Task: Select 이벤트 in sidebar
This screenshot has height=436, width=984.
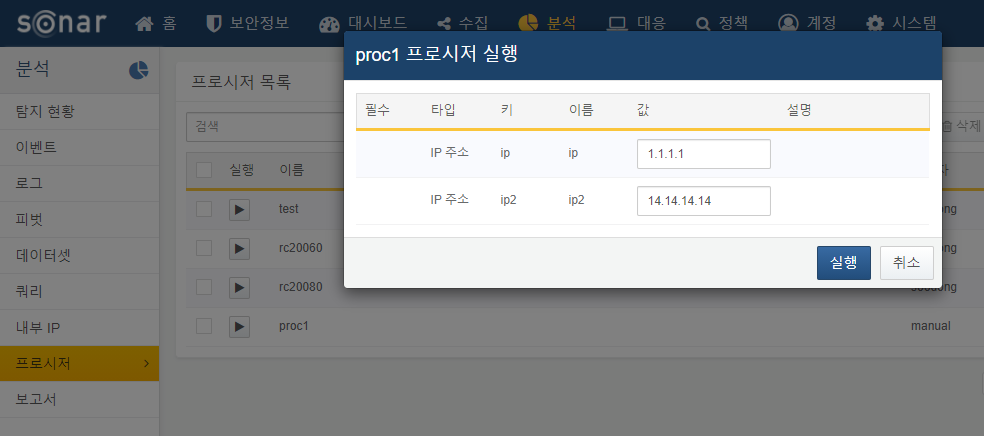Action: (79, 147)
